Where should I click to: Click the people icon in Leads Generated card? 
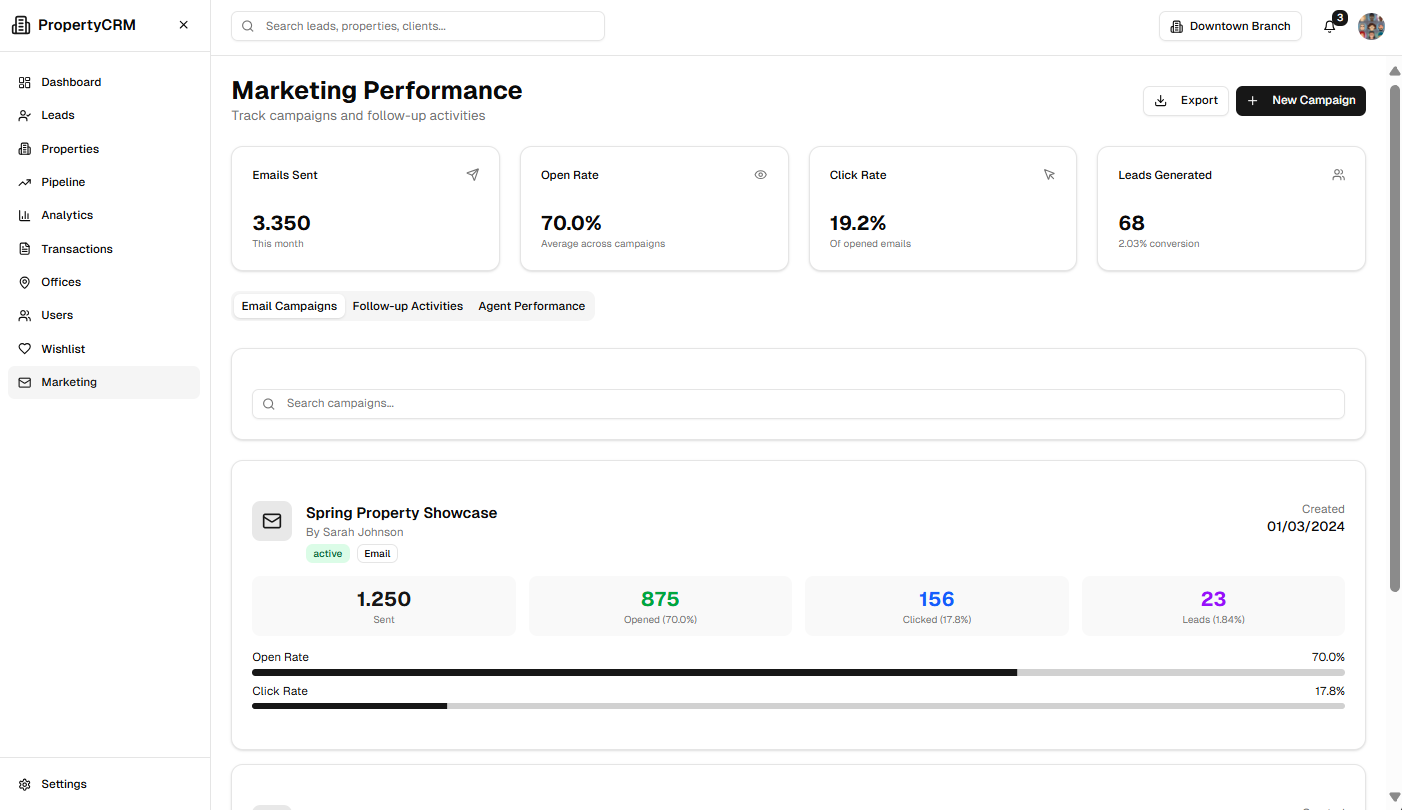click(1338, 175)
